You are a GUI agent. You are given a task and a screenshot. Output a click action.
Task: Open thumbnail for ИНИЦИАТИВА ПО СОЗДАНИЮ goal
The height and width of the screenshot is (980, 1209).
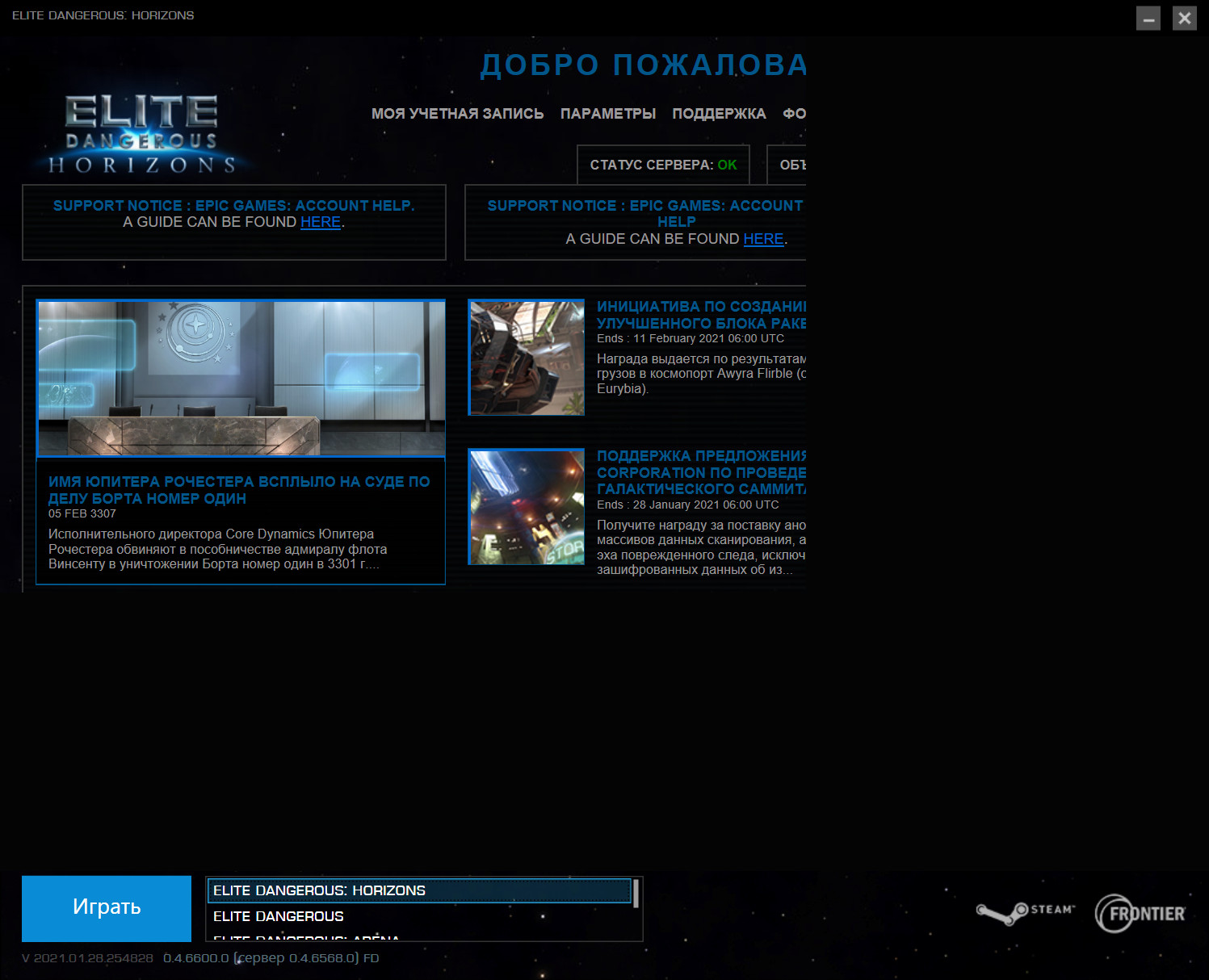526,358
